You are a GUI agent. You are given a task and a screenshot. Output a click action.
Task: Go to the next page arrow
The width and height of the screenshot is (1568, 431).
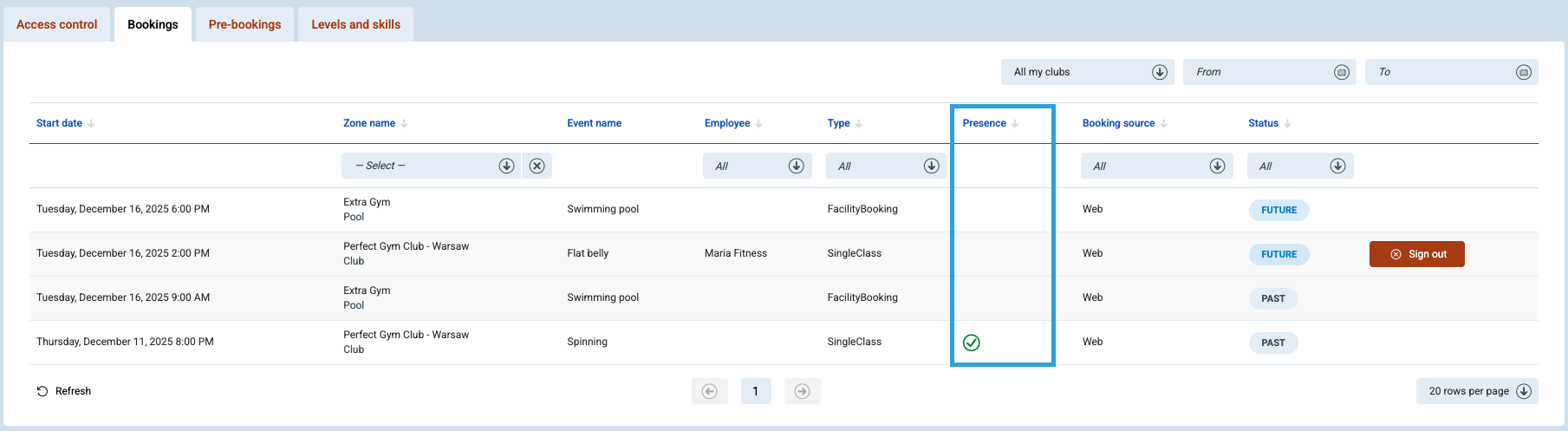tap(802, 391)
